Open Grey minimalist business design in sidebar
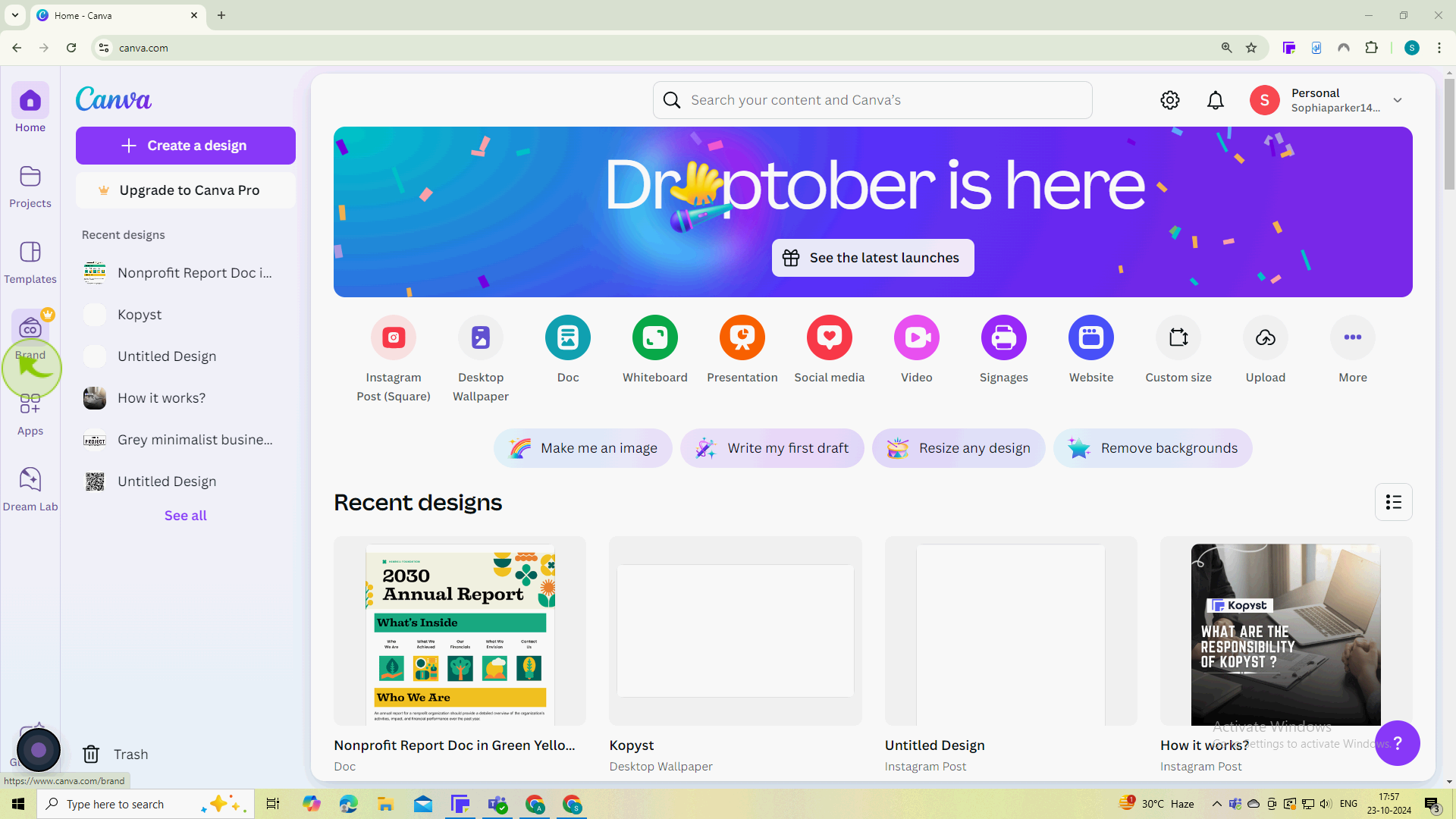The width and height of the screenshot is (1456, 819). [186, 440]
